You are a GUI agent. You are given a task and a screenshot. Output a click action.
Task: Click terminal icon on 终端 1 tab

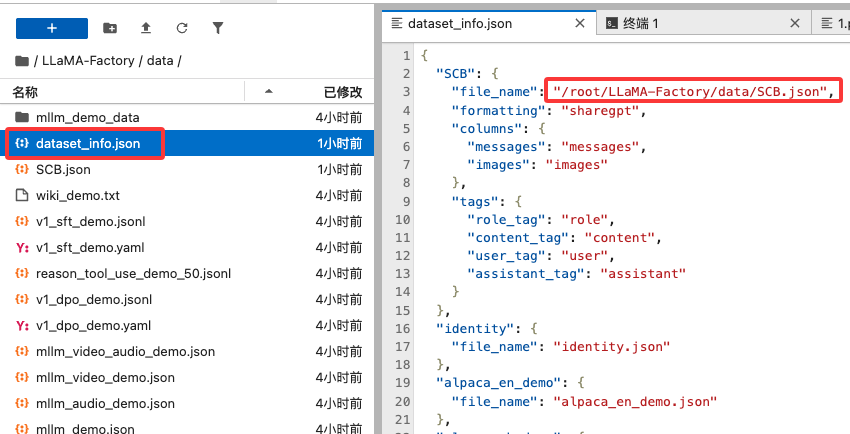pyautogui.click(x=612, y=24)
